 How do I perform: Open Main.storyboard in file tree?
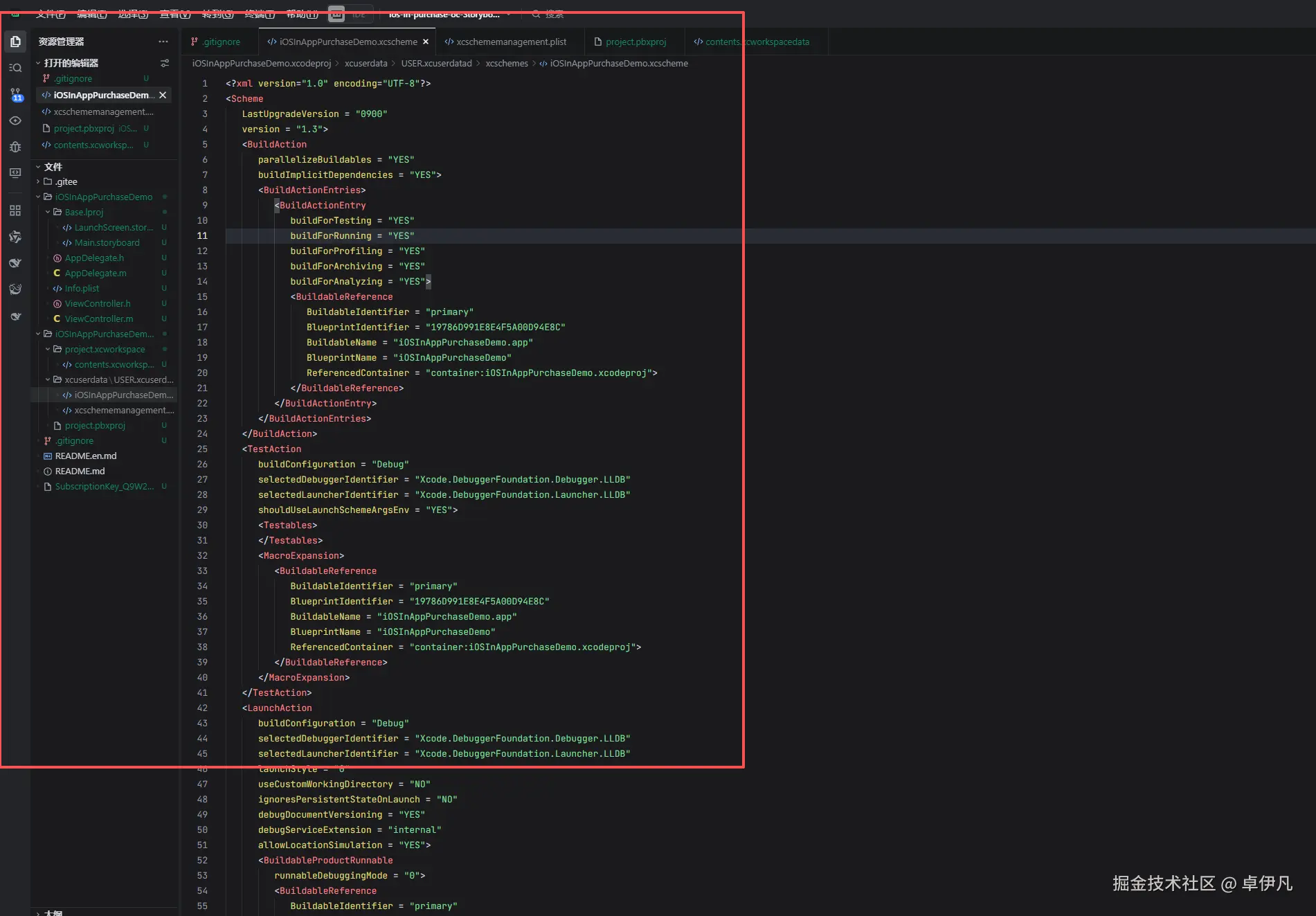tap(107, 242)
